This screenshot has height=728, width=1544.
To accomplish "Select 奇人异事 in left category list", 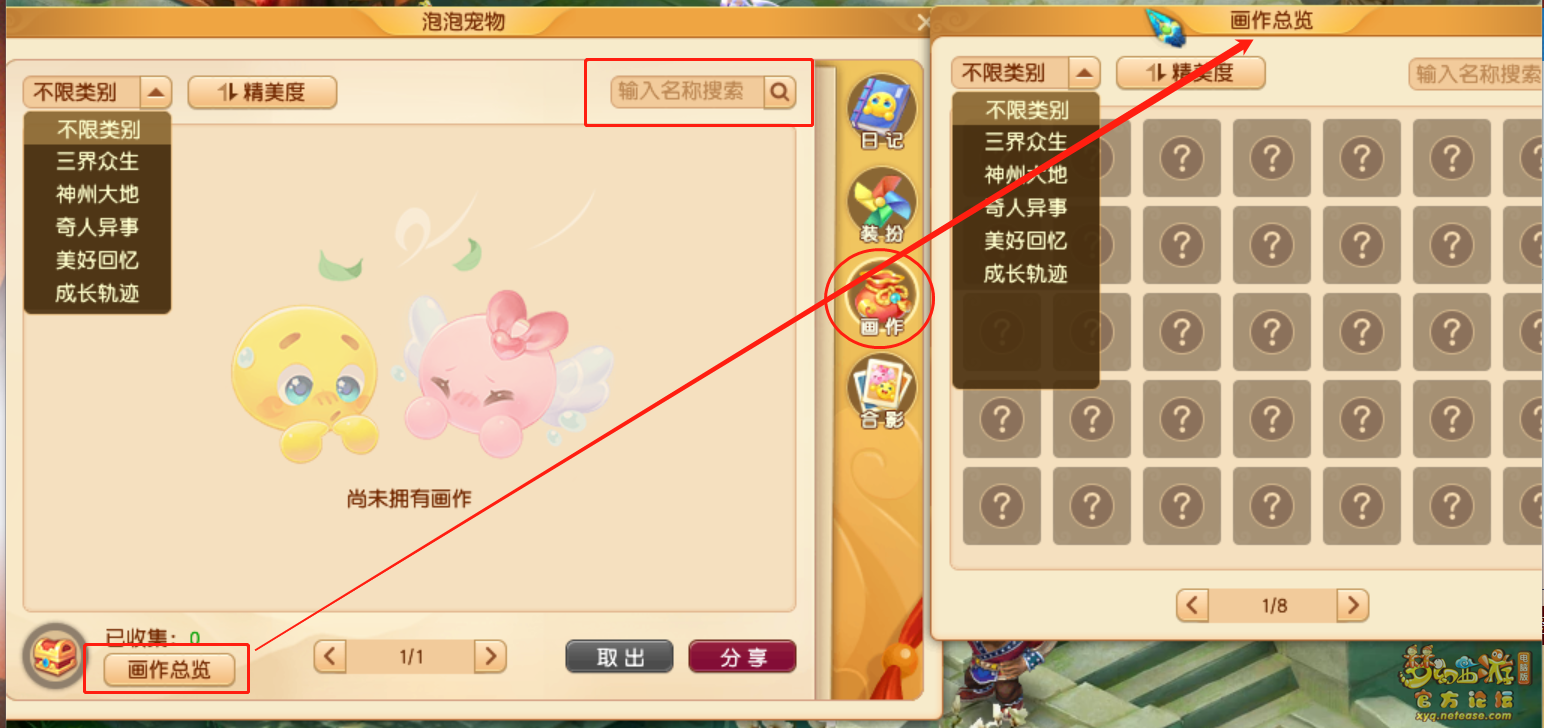I will click(97, 228).
